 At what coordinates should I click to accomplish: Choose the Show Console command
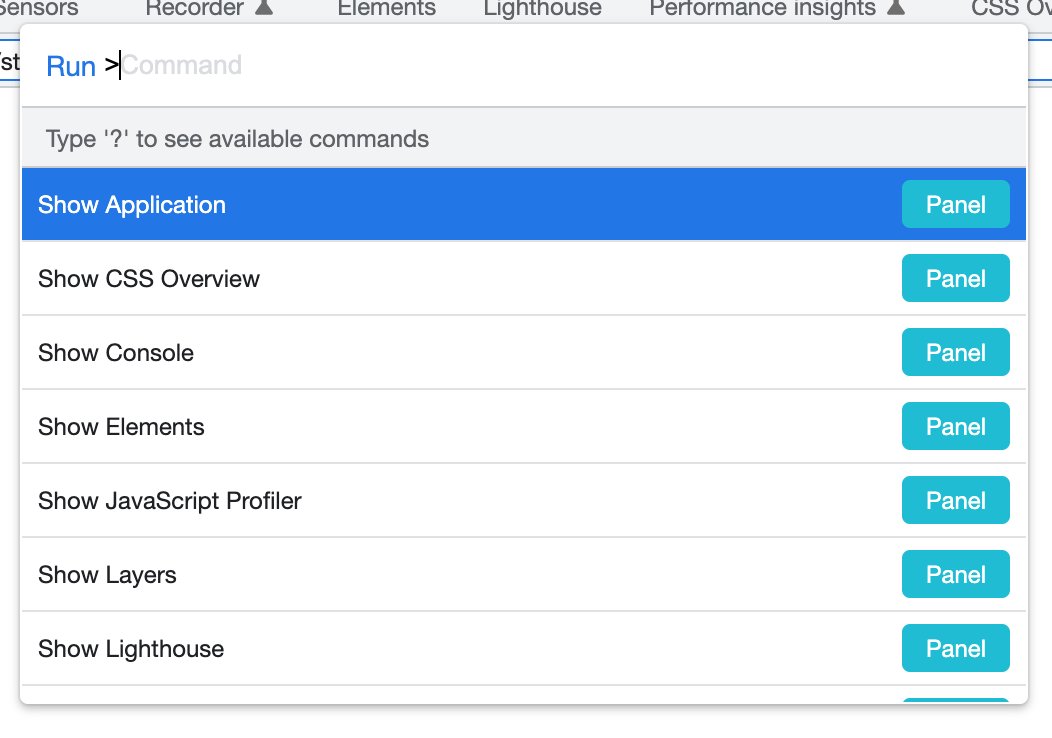(x=523, y=352)
